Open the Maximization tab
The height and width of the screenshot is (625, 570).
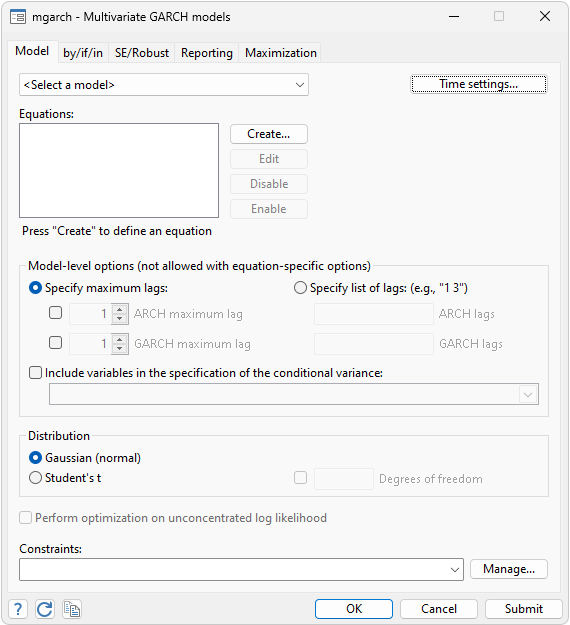click(281, 53)
